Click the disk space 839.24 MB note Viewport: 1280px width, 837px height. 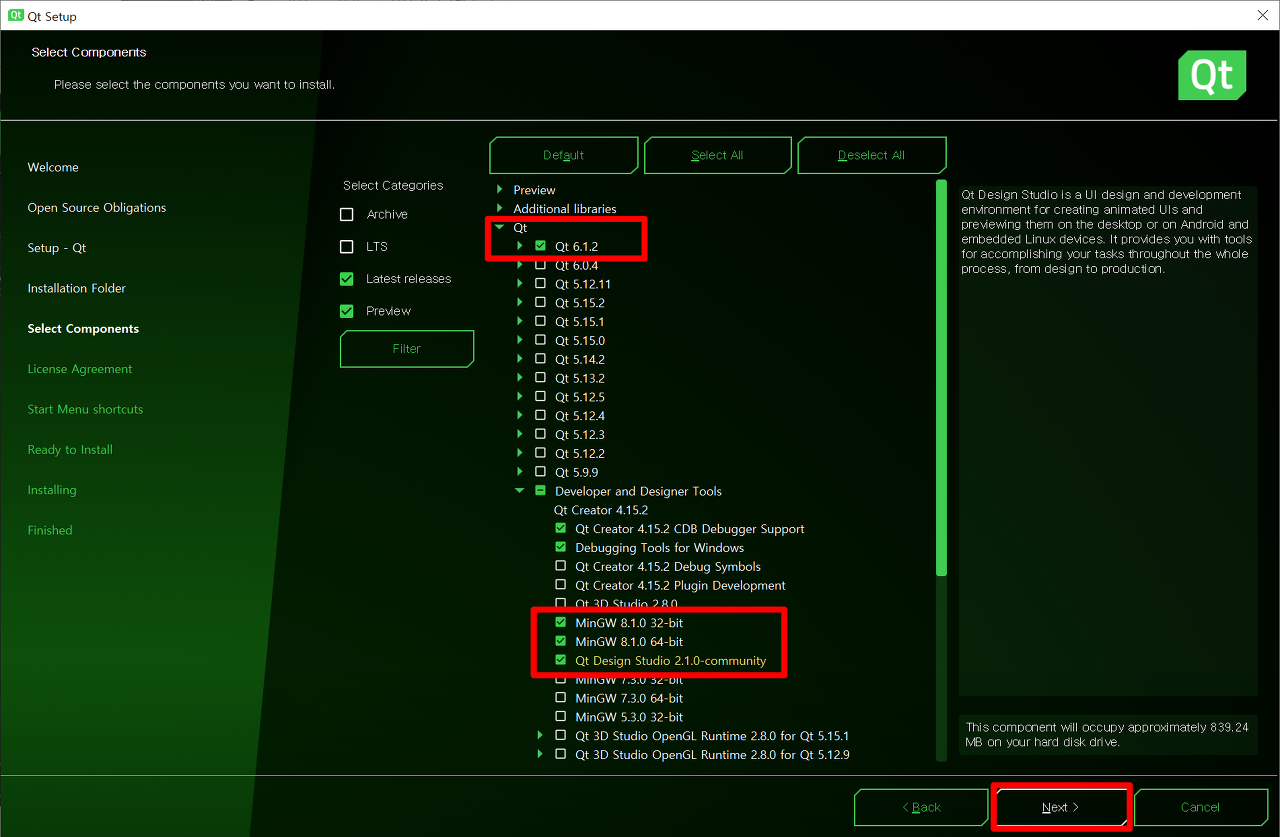[1107, 735]
